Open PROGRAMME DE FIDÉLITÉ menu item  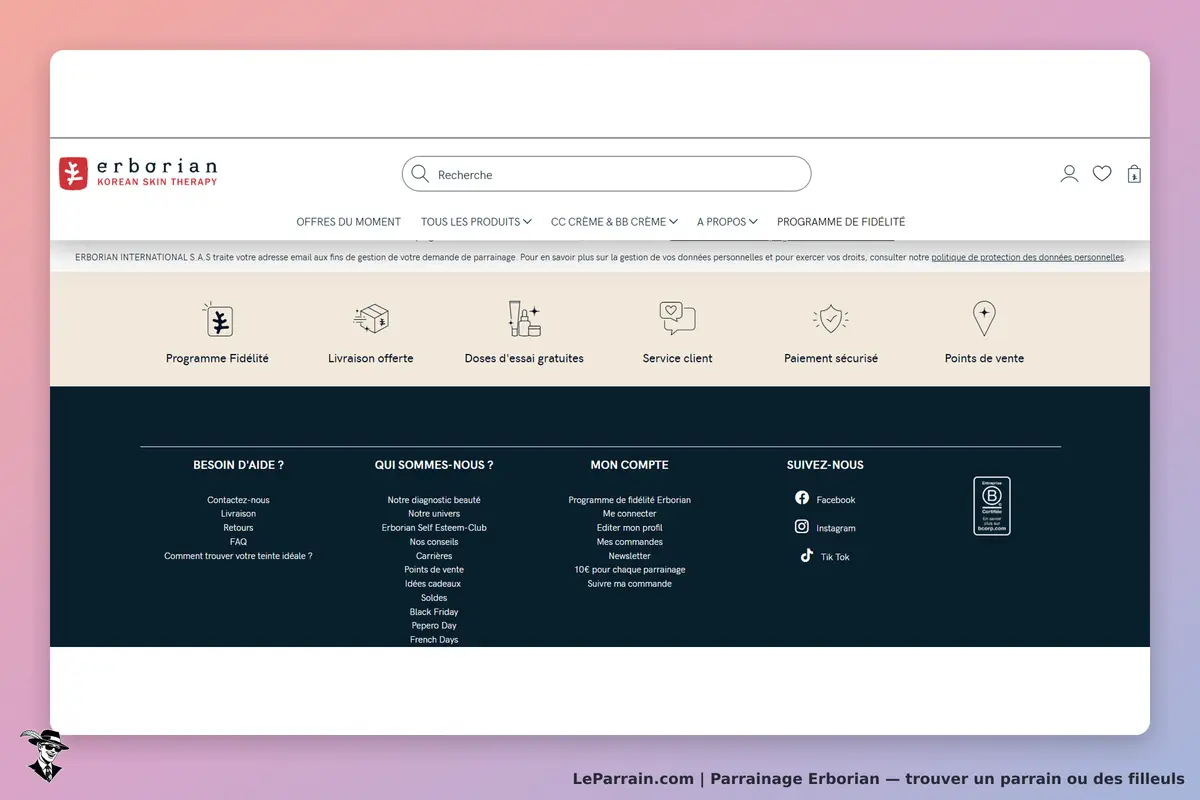(x=841, y=222)
